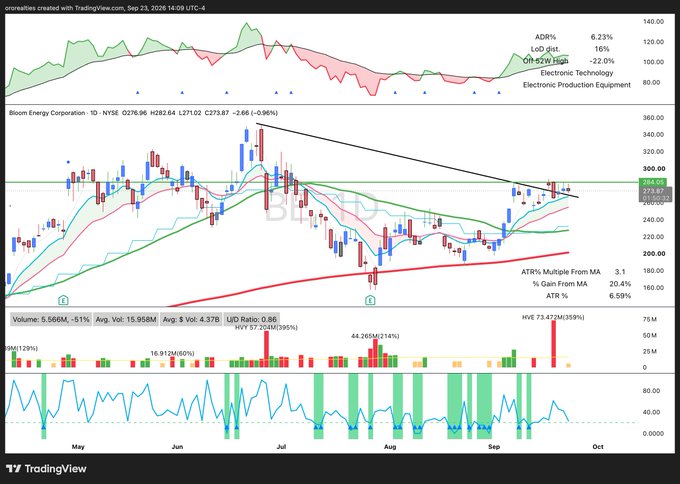Click the 0.0000 label on bottom oscillator axis
This screenshot has width=680, height=484.
pos(651,433)
